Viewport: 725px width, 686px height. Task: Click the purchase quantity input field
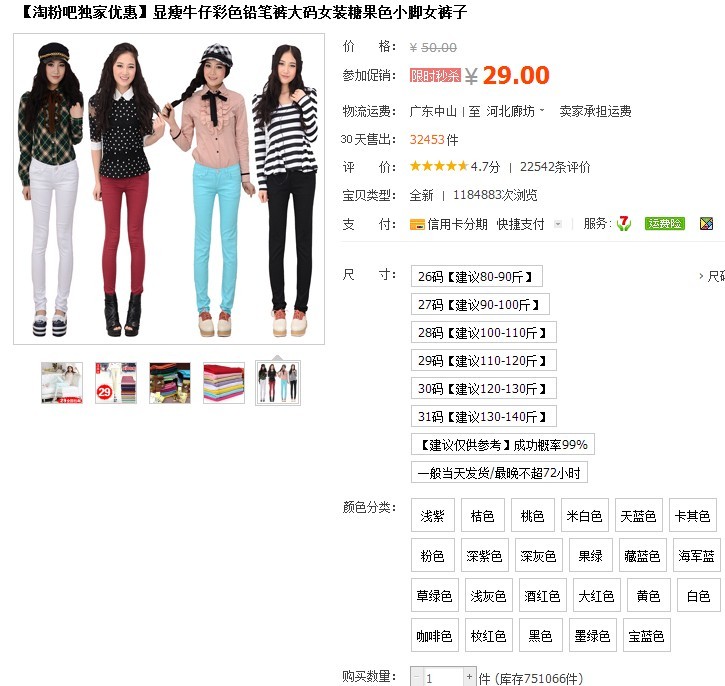pyautogui.click(x=443, y=677)
